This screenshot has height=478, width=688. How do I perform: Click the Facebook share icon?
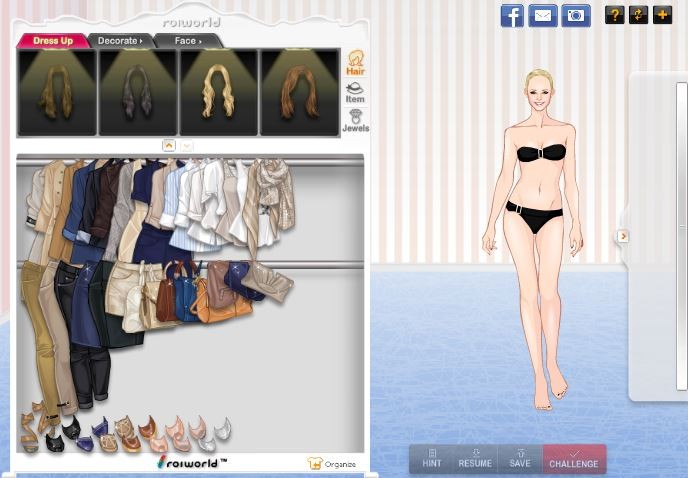tap(512, 15)
